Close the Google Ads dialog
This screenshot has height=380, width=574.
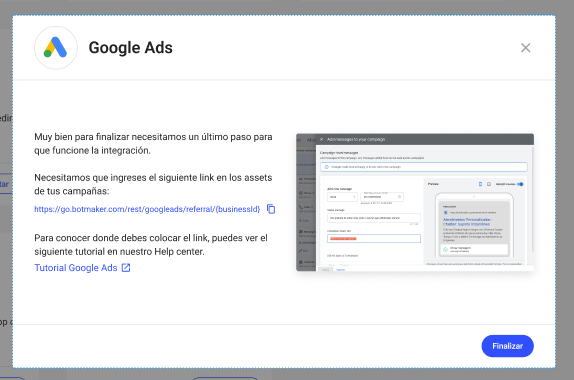point(525,48)
